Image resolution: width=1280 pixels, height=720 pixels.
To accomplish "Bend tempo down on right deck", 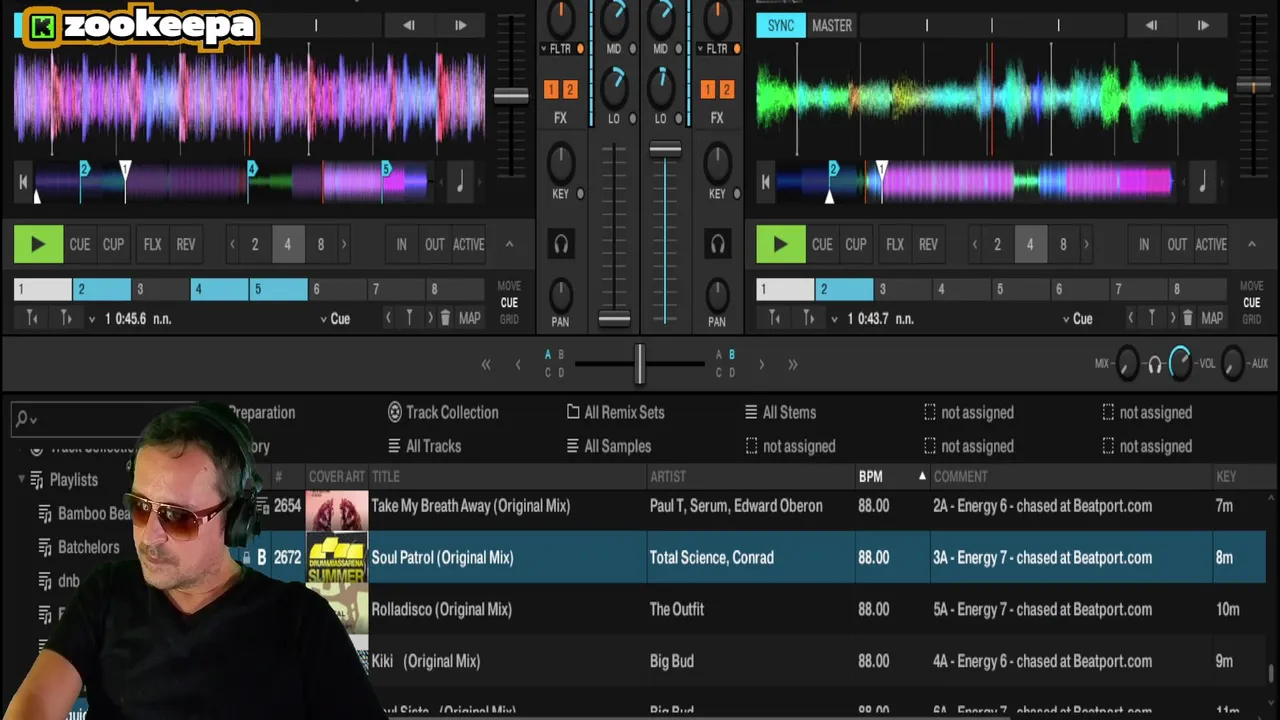I will [1151, 26].
